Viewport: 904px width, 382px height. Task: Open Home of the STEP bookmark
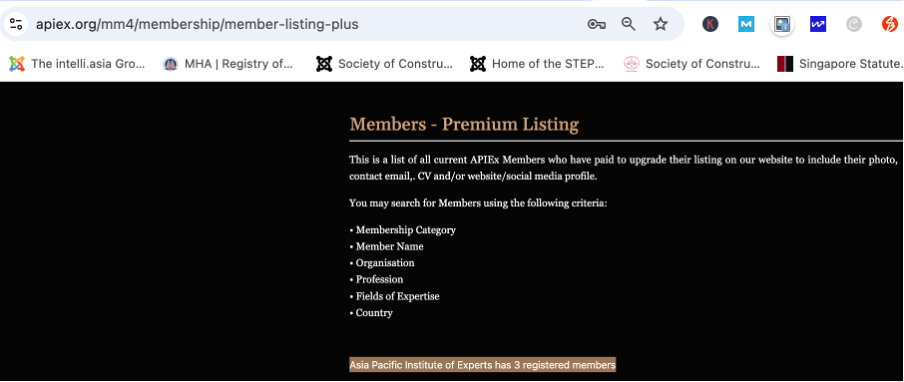tap(537, 64)
